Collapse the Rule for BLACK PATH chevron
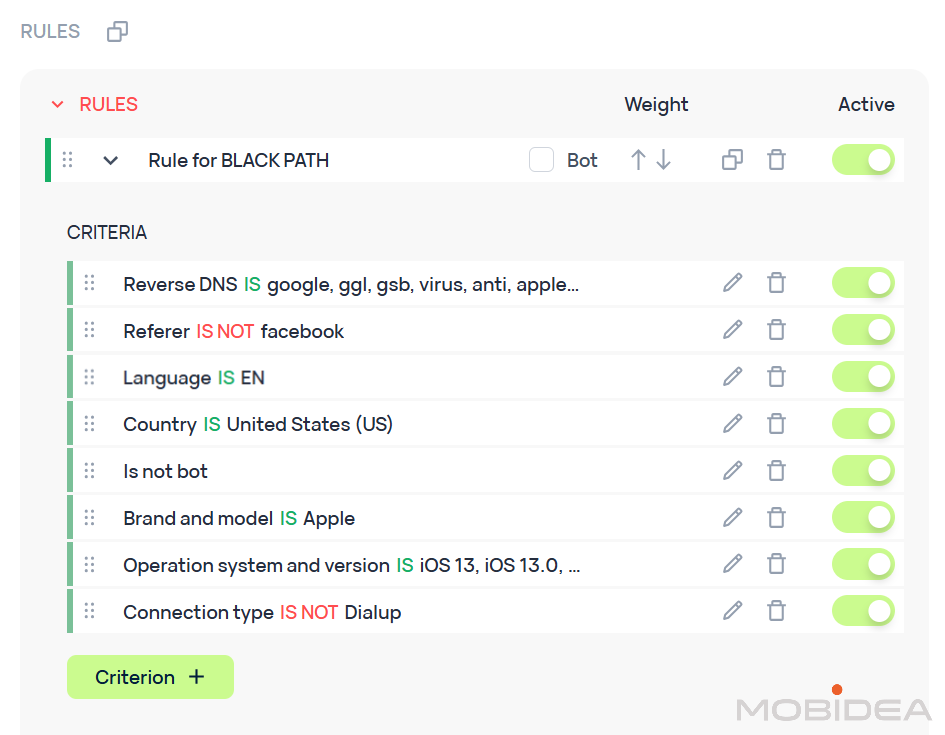945x735 pixels. pos(111,160)
